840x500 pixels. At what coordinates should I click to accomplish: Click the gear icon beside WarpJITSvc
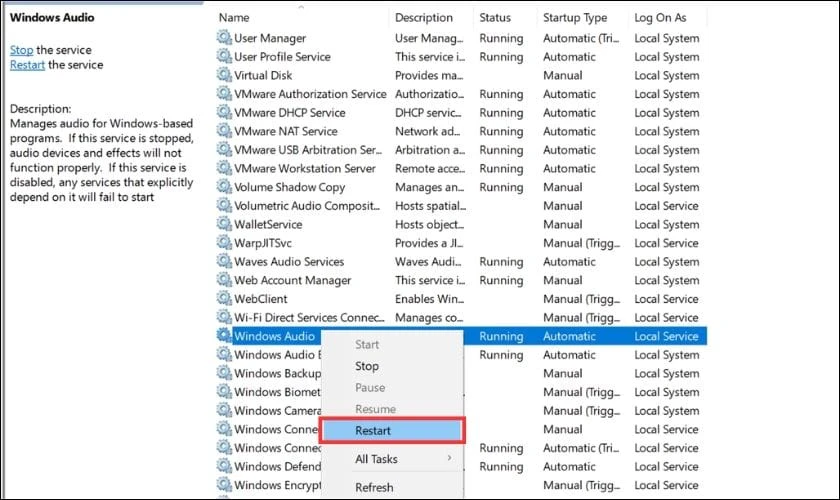224,242
